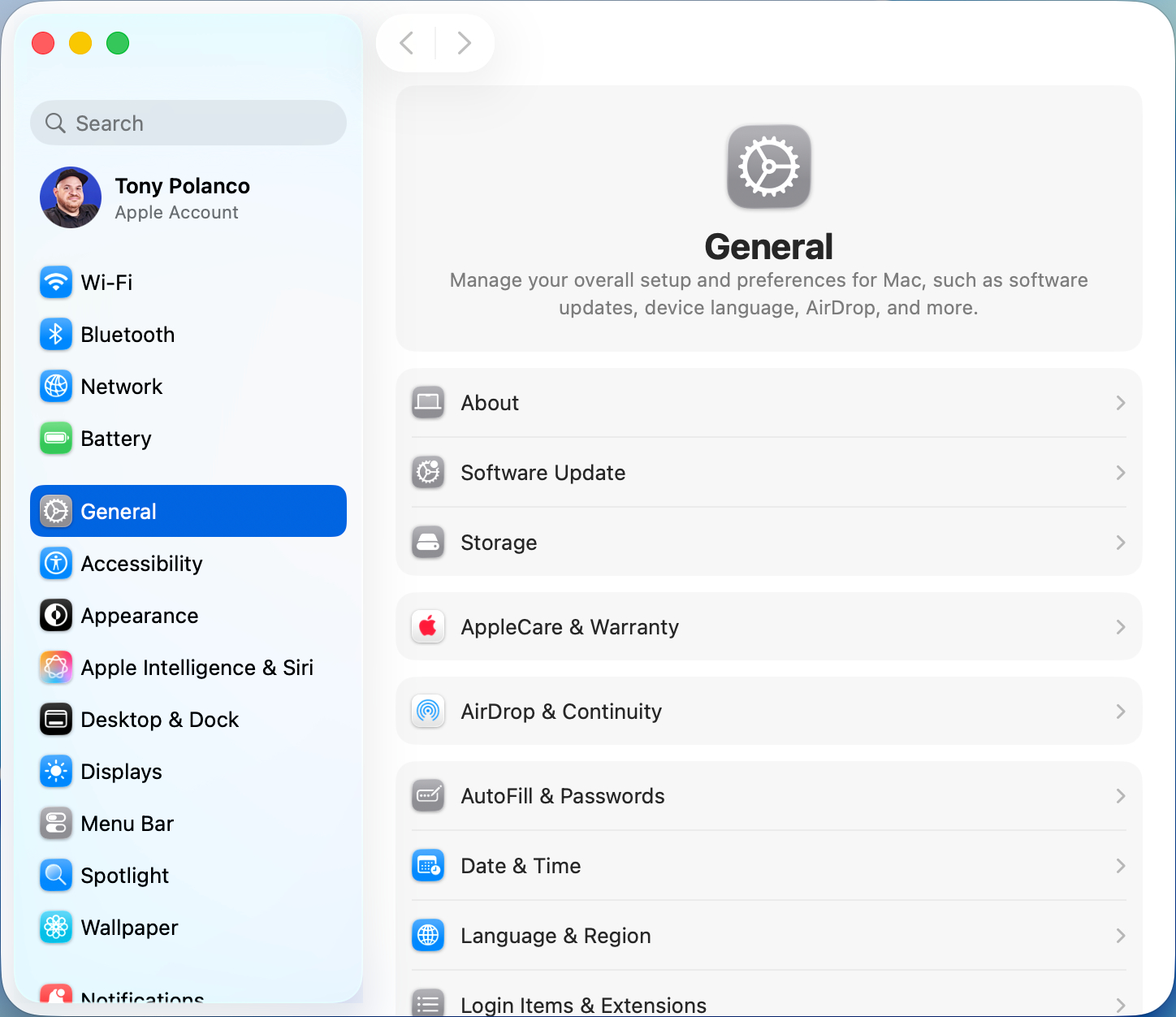Expand the Storage row chevron
Screen dimensions: 1176x1017
pyautogui.click(x=1121, y=543)
